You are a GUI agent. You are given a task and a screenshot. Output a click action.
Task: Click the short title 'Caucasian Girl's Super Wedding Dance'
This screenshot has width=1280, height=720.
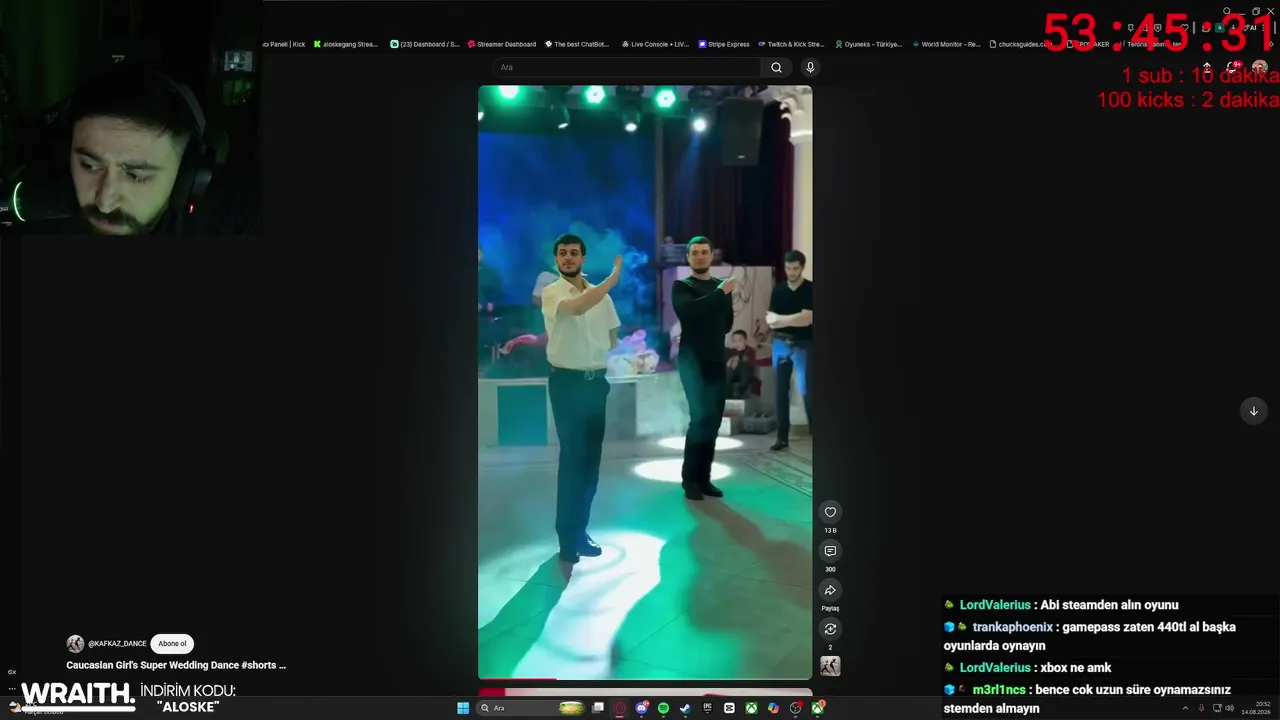point(176,665)
